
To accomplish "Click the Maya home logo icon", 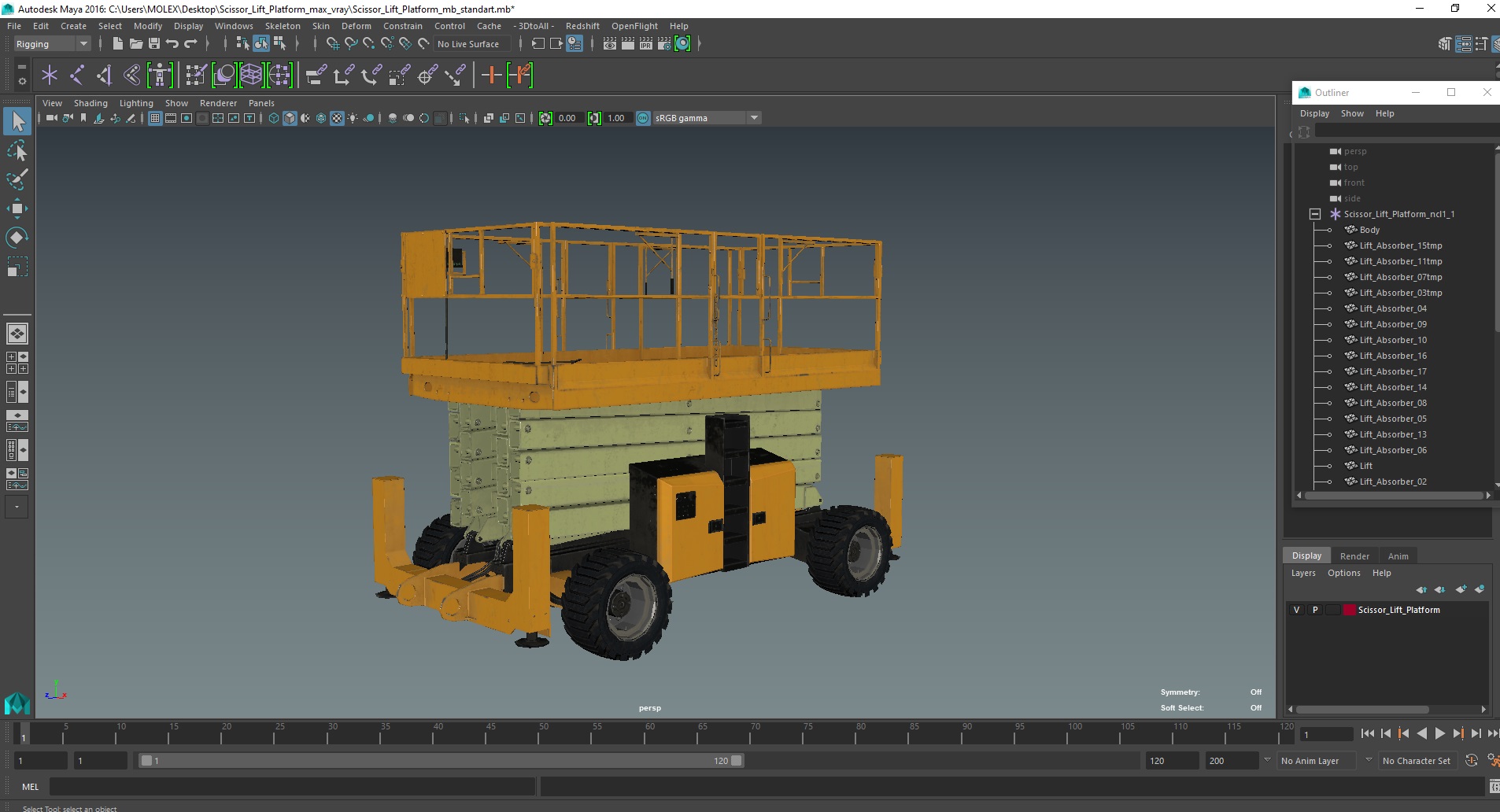I will point(17,702).
